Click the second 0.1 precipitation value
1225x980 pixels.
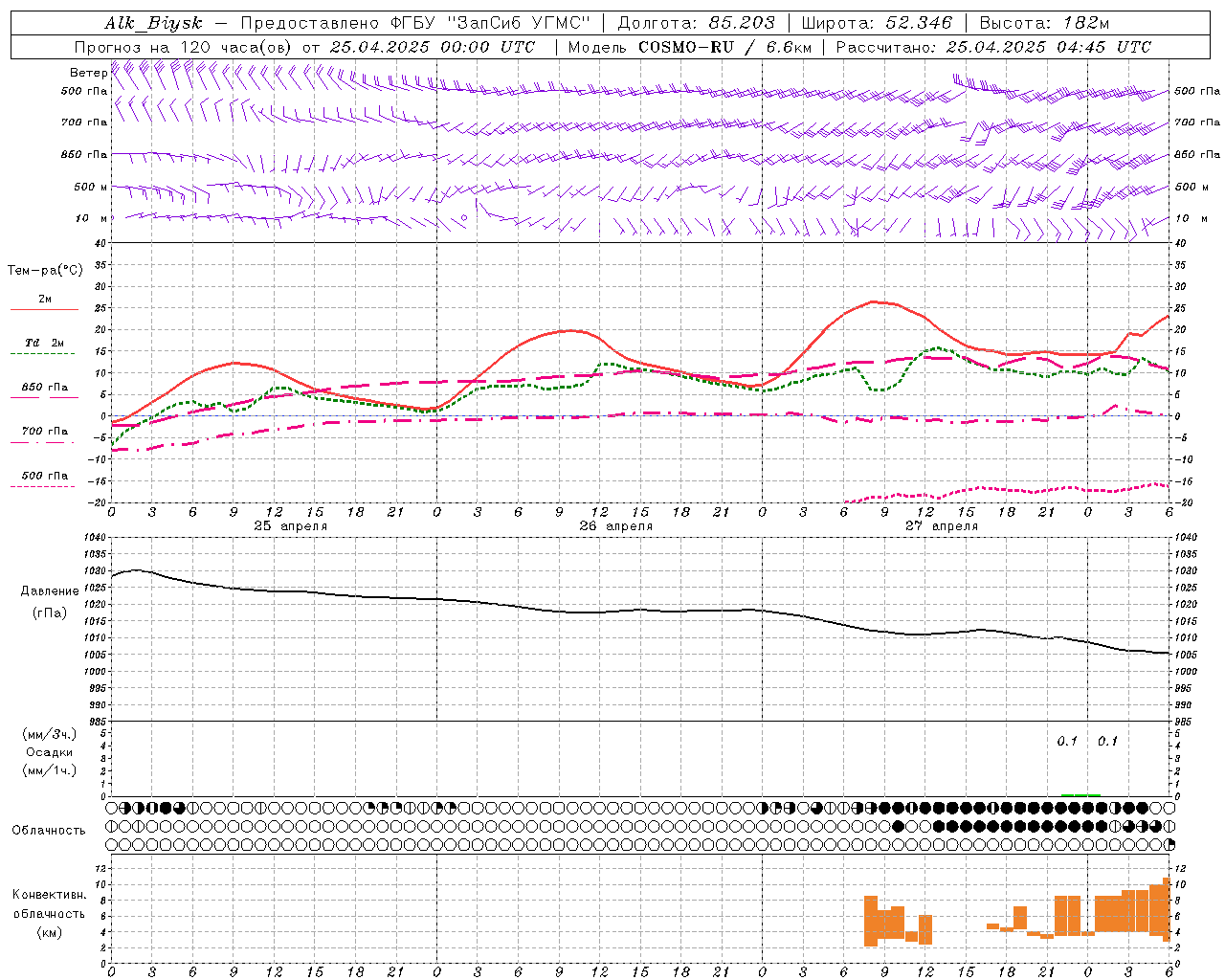(x=1107, y=741)
